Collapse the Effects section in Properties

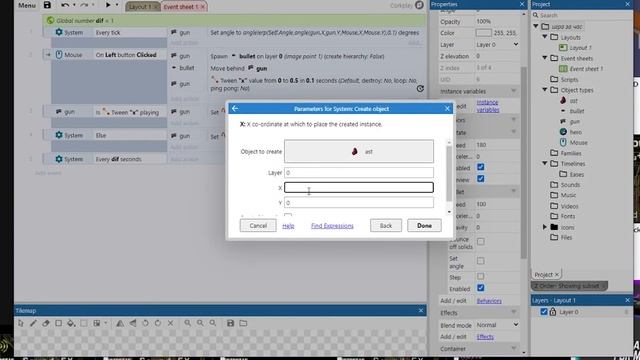513,313
